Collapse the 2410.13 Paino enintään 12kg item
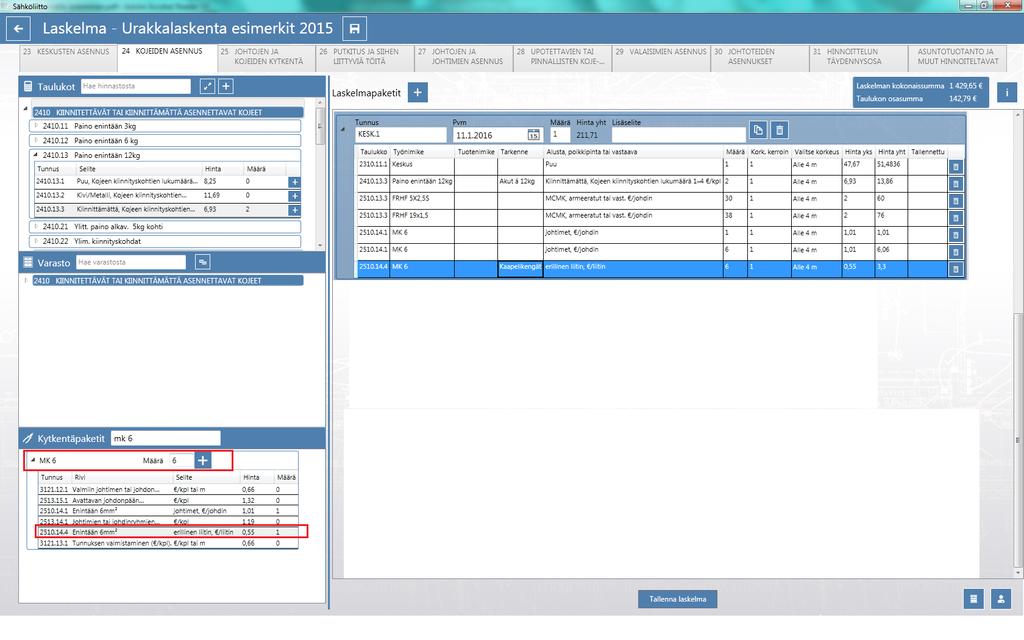 pos(36,155)
